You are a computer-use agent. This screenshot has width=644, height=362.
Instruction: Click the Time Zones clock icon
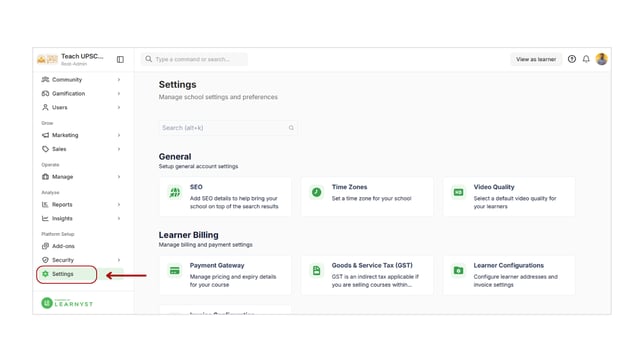pos(317,192)
